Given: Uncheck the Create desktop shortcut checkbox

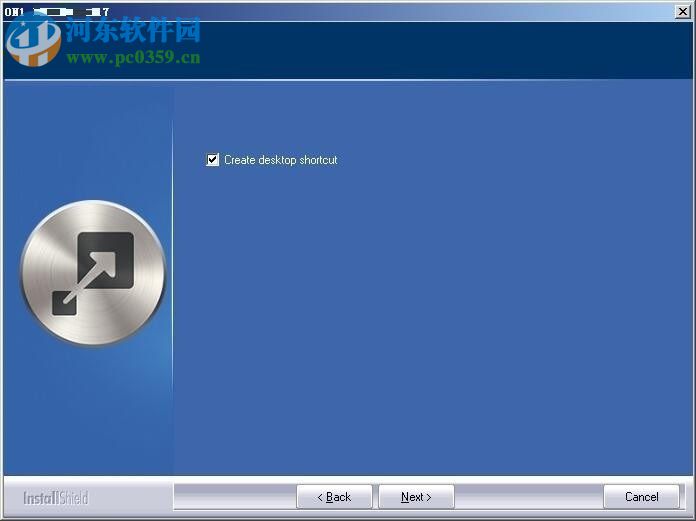Looking at the screenshot, I should (213, 160).
